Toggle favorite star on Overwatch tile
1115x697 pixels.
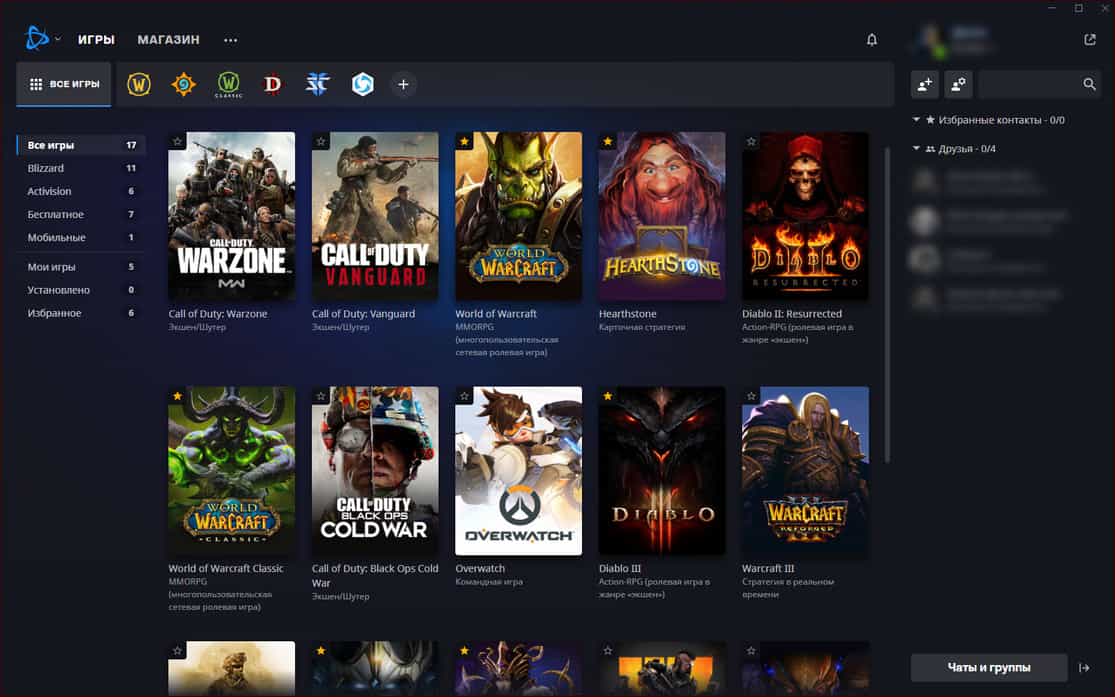pyautogui.click(x=465, y=397)
